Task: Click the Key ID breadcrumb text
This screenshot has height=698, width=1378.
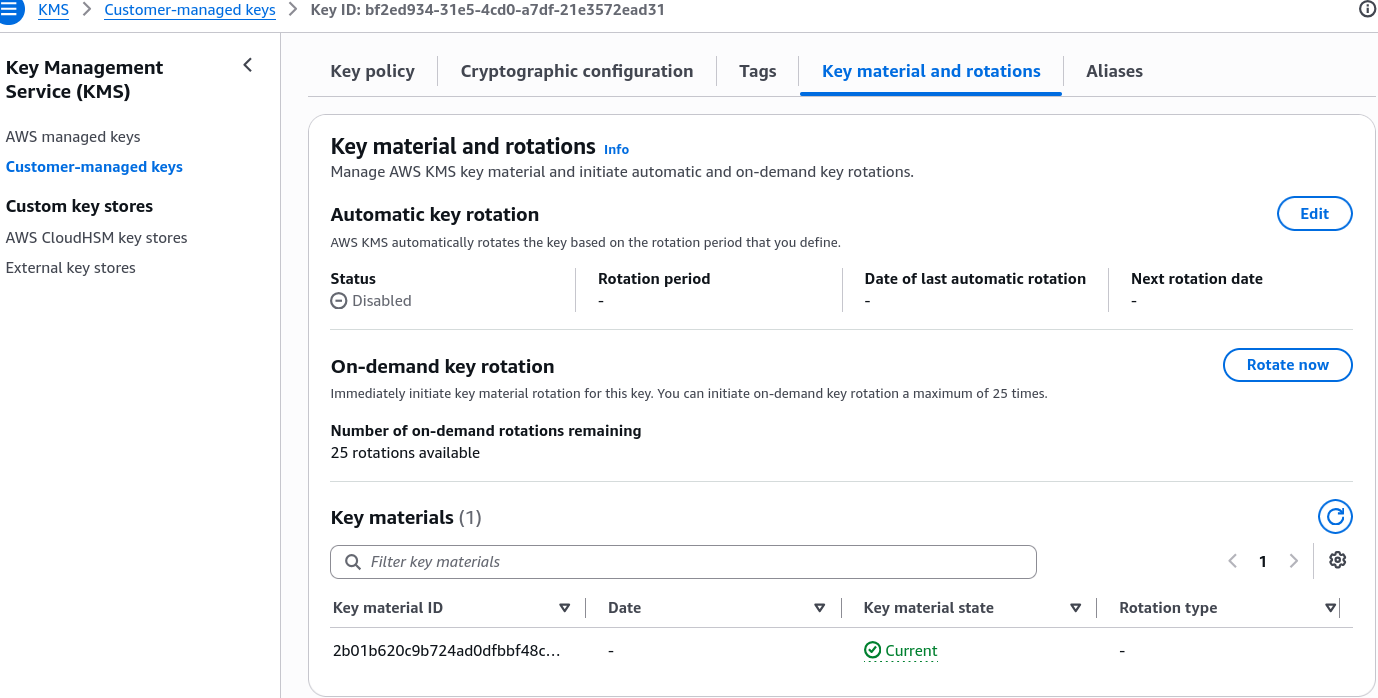Action: pyautogui.click(x=487, y=10)
